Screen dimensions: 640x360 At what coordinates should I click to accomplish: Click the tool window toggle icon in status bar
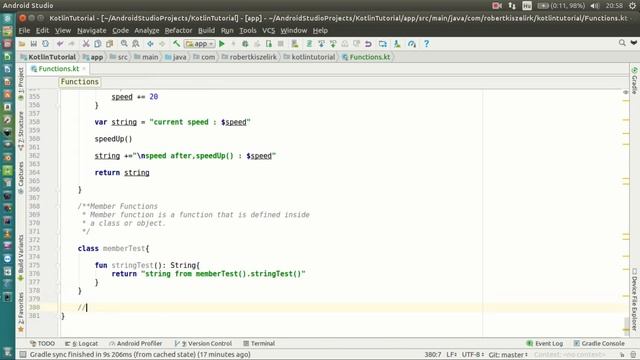[x=23, y=354]
